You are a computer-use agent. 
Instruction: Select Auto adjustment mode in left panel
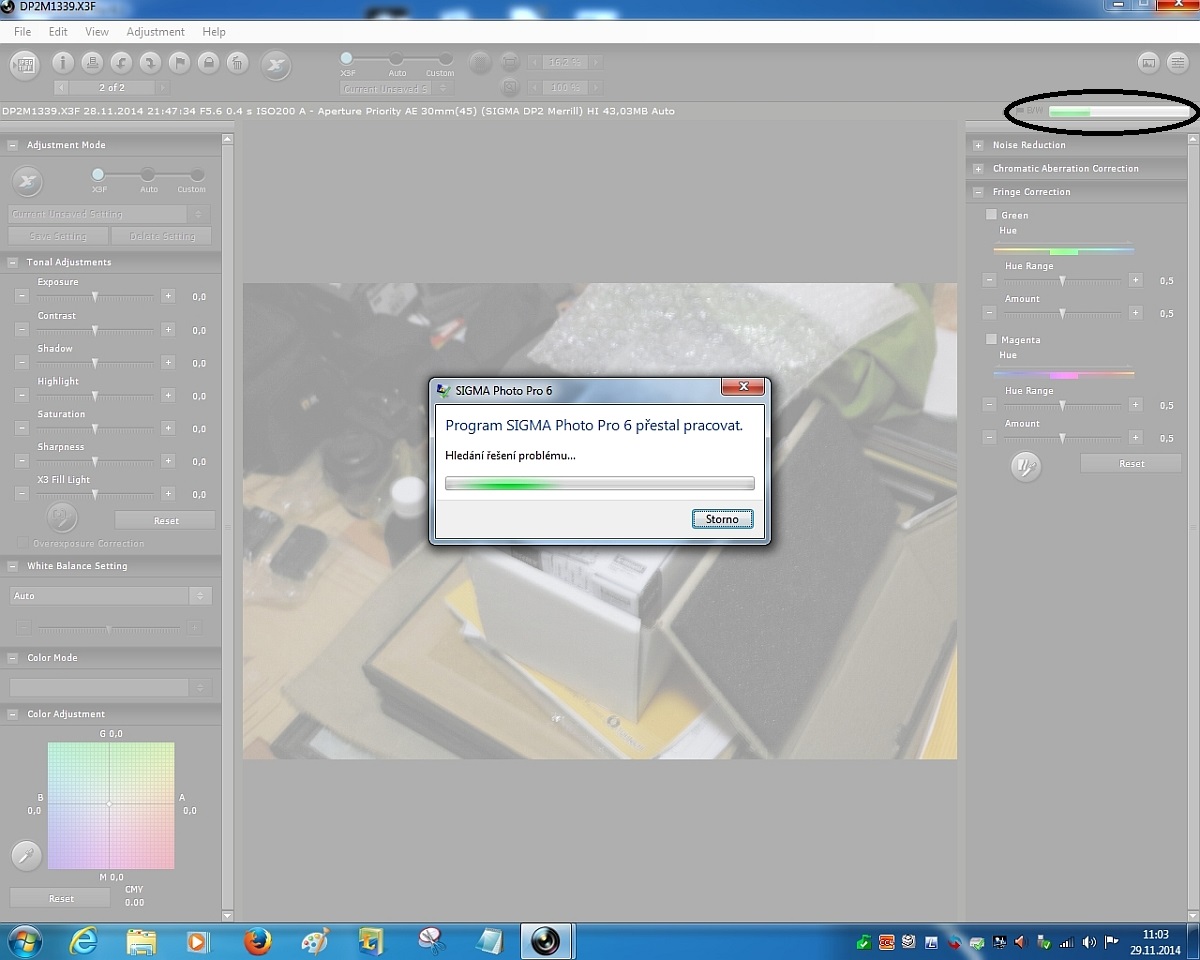tap(148, 175)
